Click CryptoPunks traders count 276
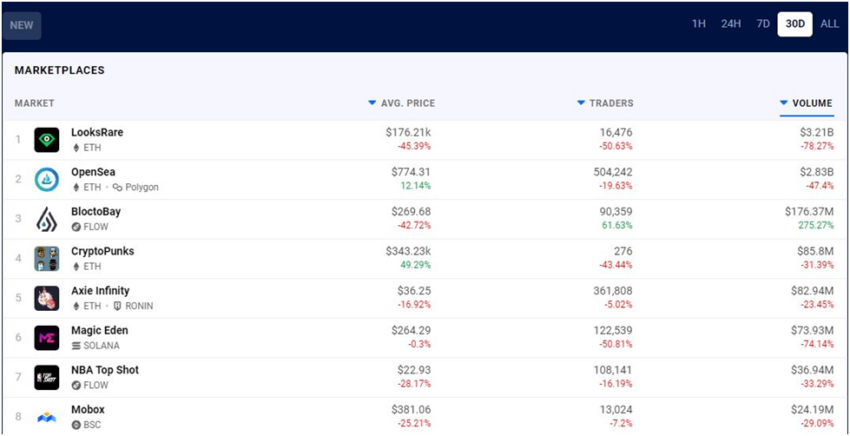The height and width of the screenshot is (436, 850). point(622,251)
